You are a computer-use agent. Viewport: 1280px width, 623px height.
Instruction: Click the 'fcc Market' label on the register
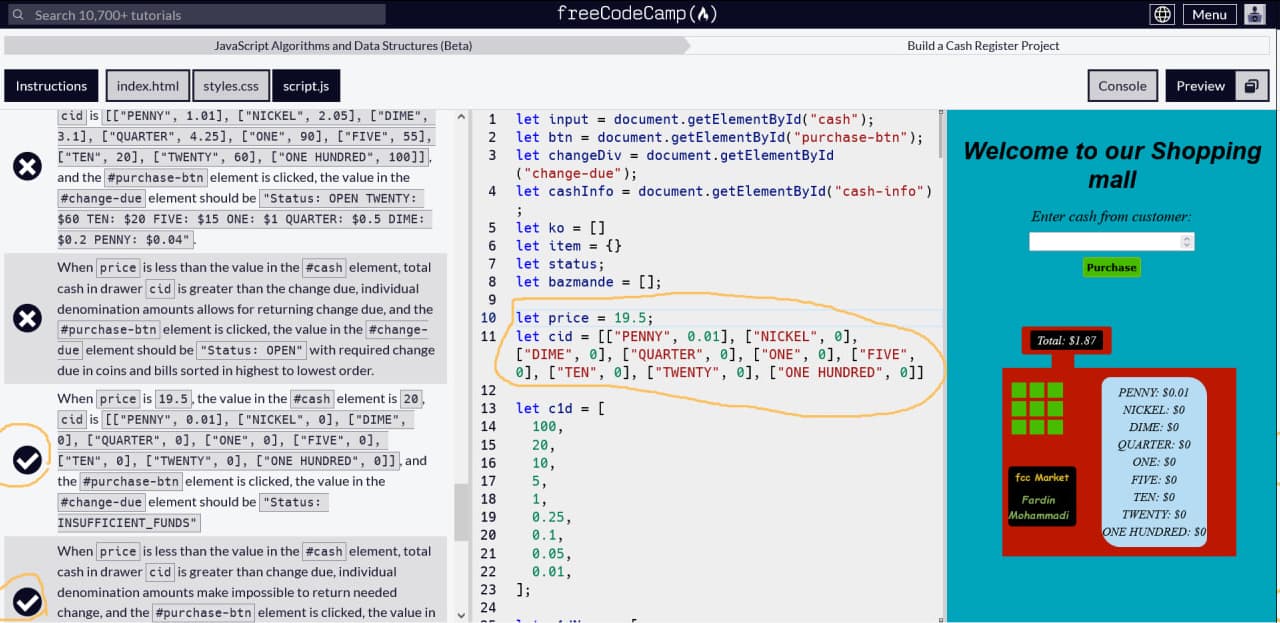[1042, 477]
